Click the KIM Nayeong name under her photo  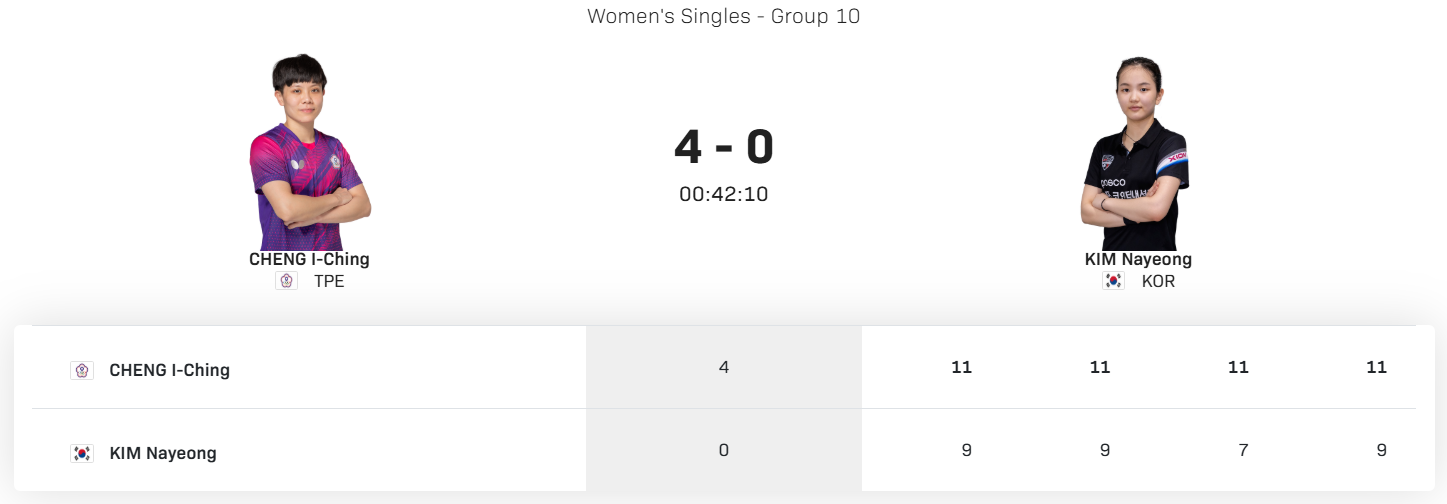pos(1138,259)
